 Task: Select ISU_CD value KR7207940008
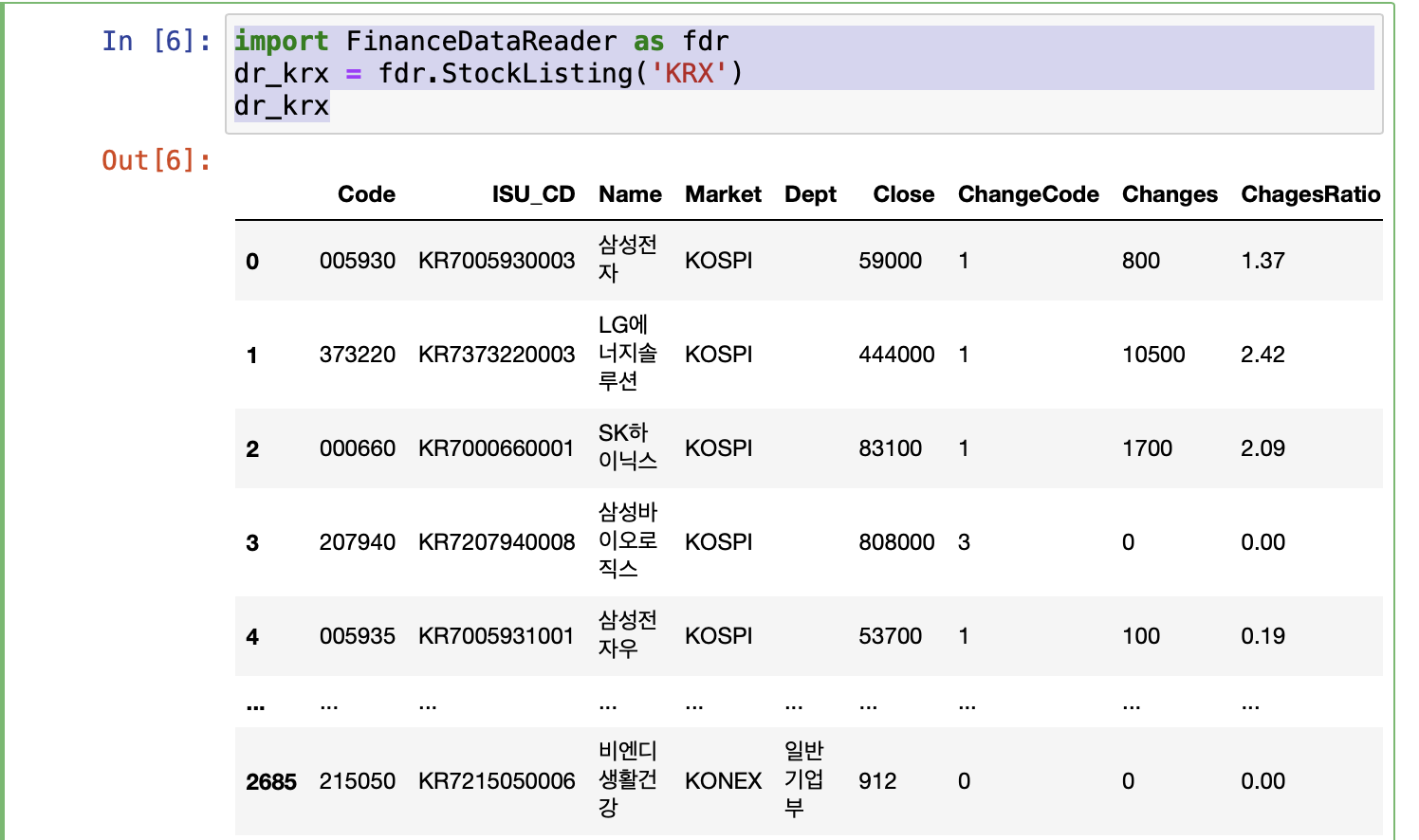(x=497, y=542)
